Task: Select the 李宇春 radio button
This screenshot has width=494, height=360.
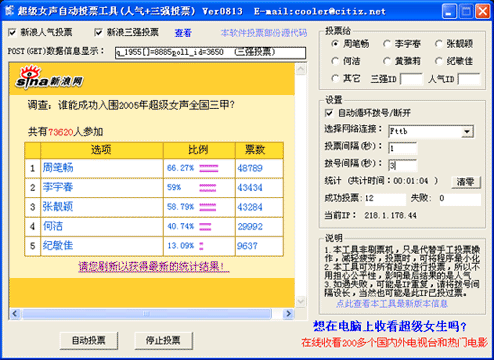Action: click(x=387, y=44)
